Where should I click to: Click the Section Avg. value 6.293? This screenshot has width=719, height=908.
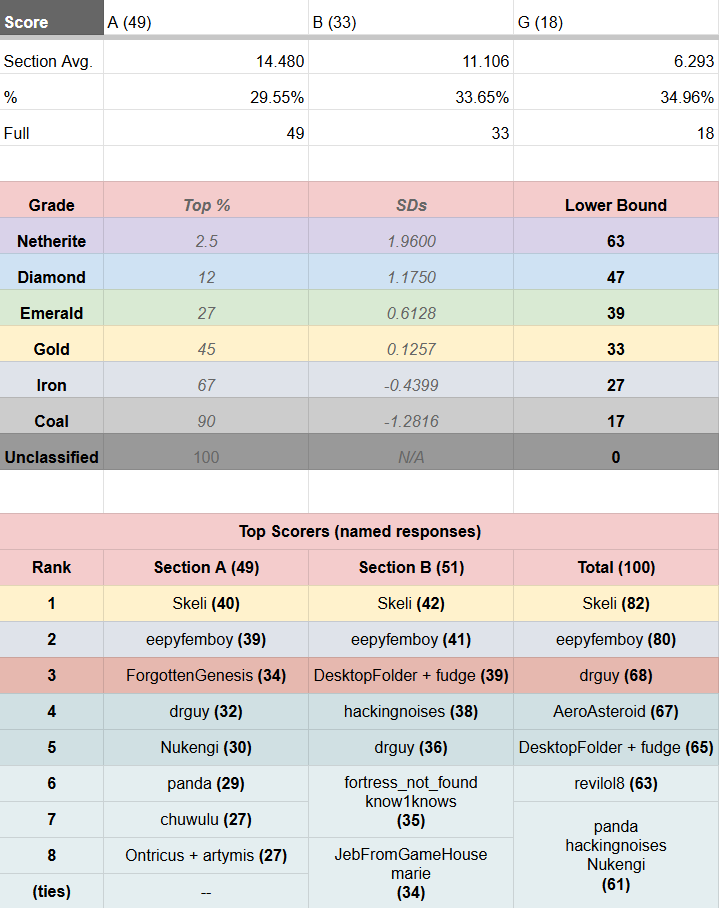click(x=616, y=57)
